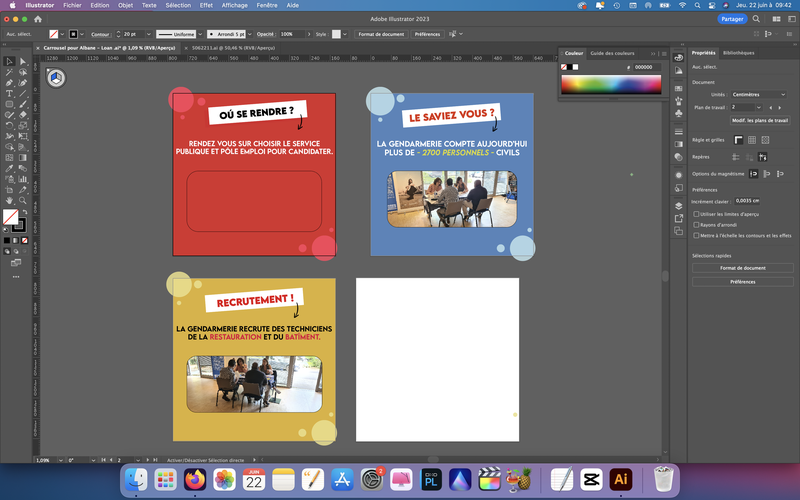The height and width of the screenshot is (500, 800).
Task: Click the hex color value field
Action: point(647,67)
